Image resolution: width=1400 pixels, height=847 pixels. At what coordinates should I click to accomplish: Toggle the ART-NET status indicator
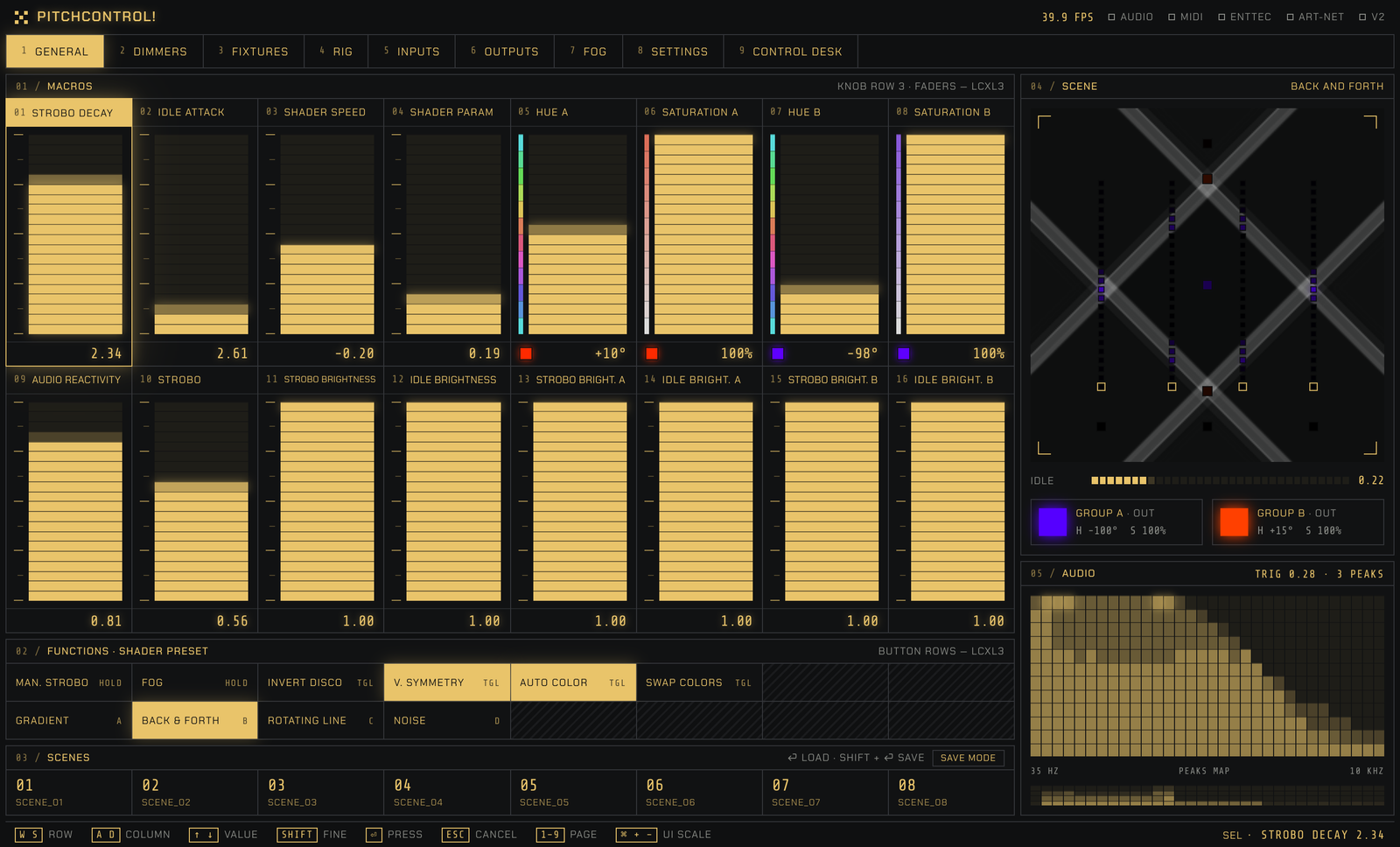1315,17
